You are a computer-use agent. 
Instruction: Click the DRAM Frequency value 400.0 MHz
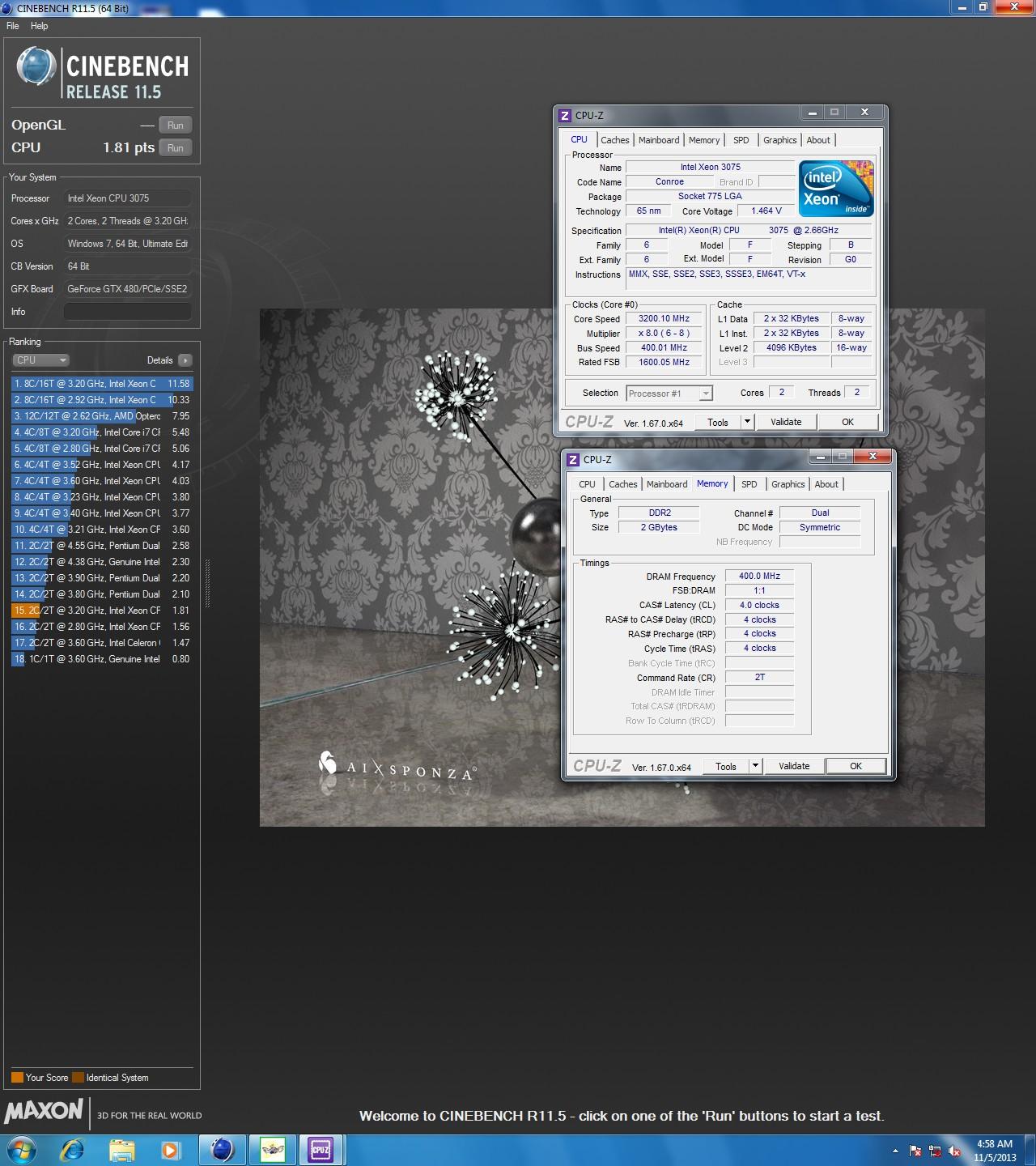tap(760, 577)
